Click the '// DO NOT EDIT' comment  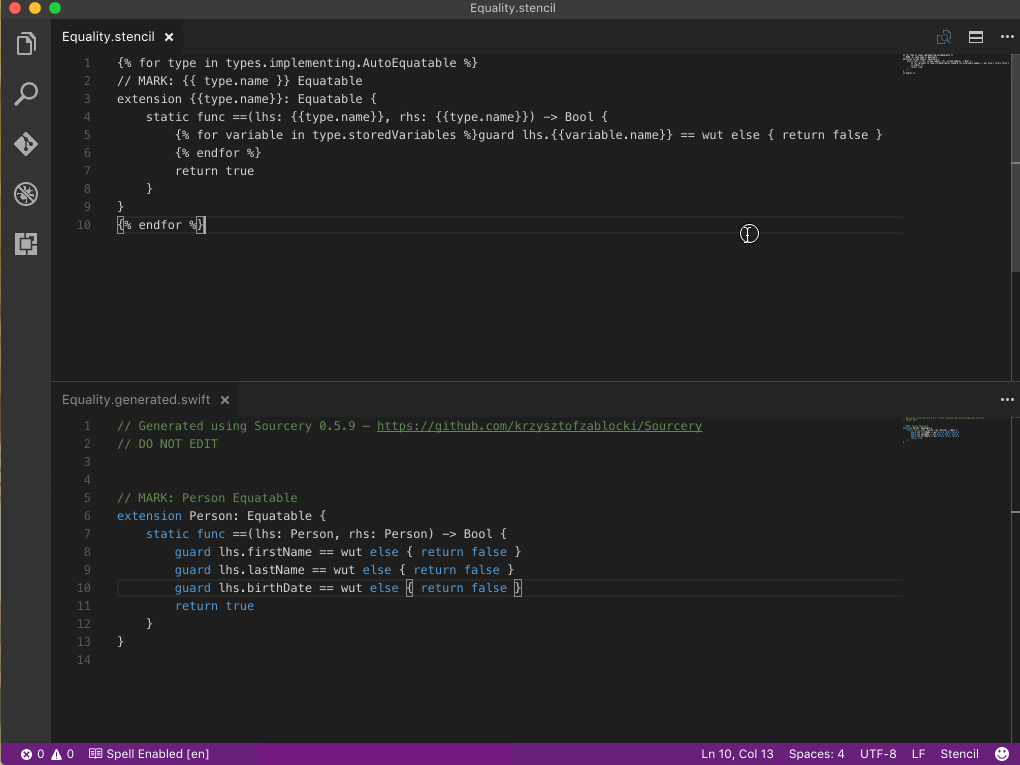167,444
